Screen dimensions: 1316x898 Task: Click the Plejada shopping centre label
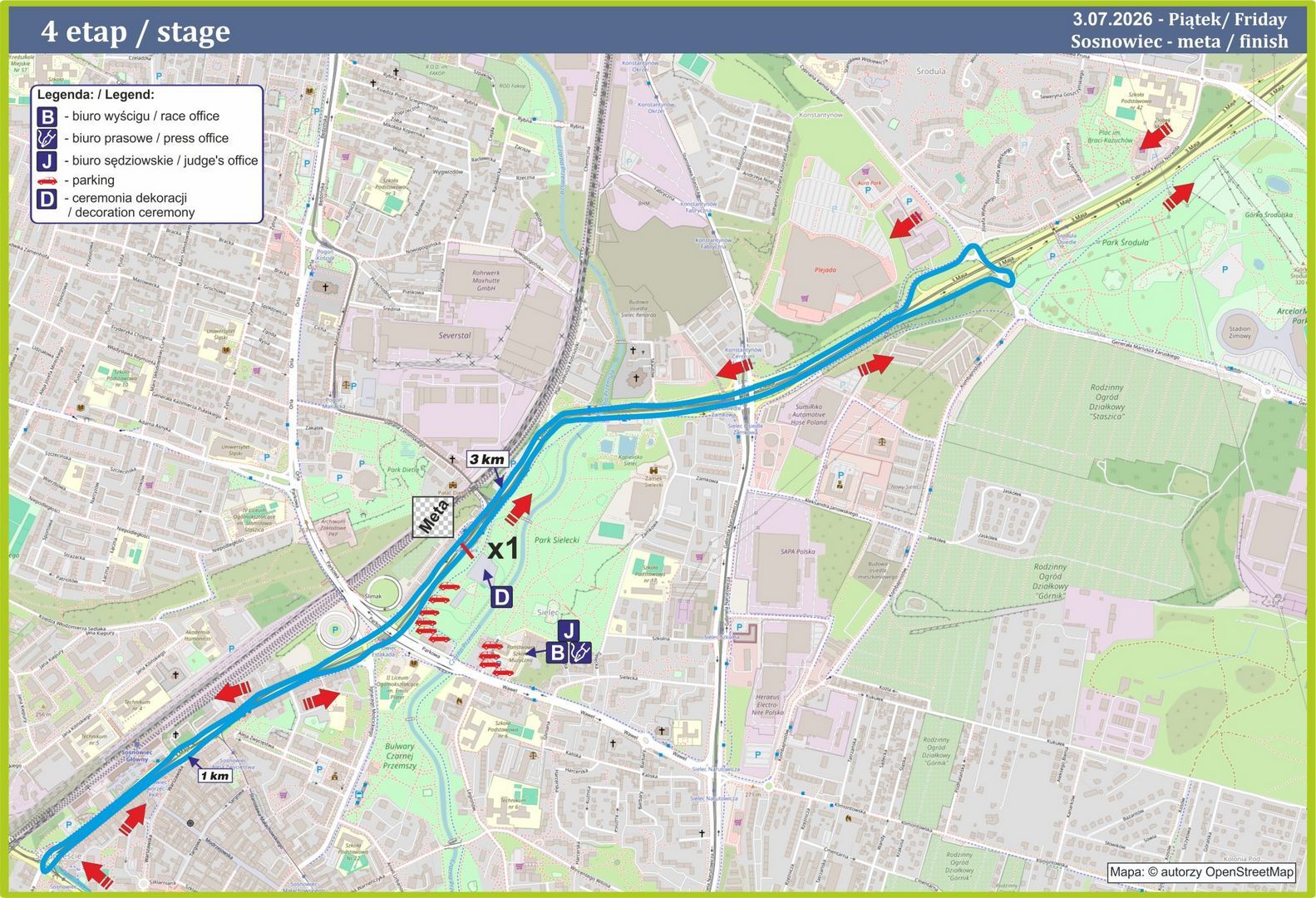[x=826, y=269]
